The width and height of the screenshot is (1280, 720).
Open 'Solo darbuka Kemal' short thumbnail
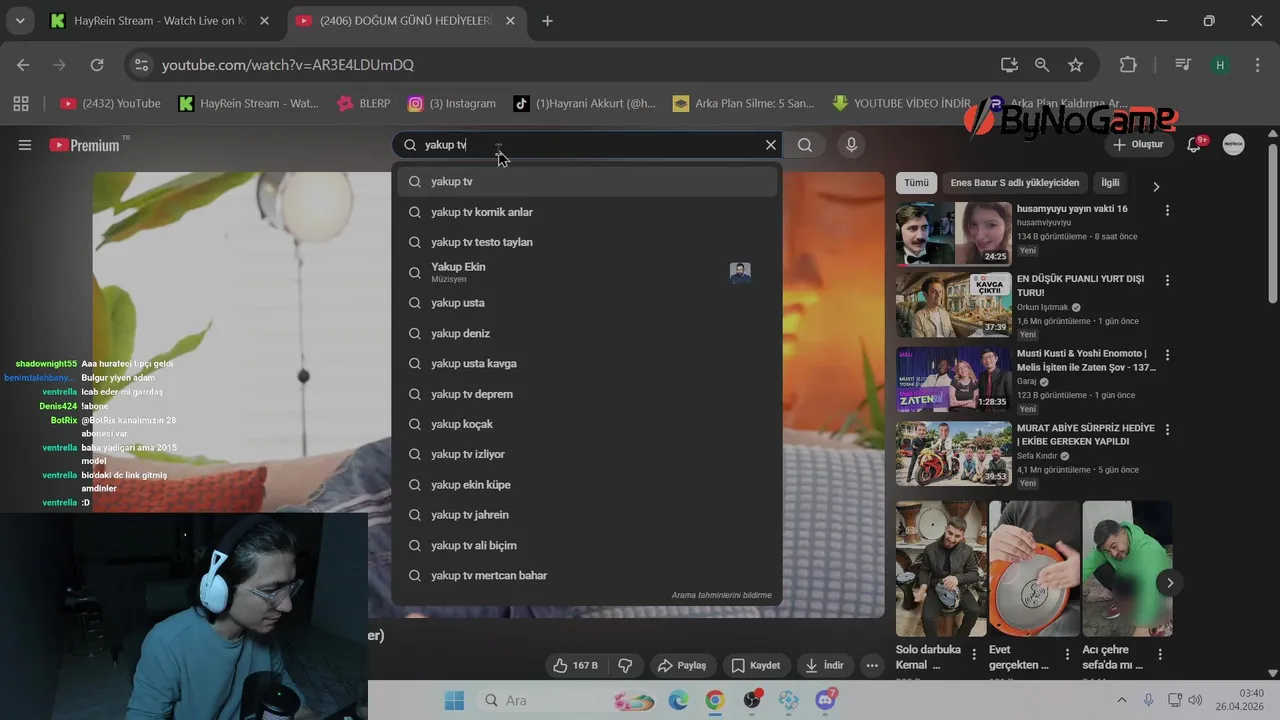[x=941, y=568]
